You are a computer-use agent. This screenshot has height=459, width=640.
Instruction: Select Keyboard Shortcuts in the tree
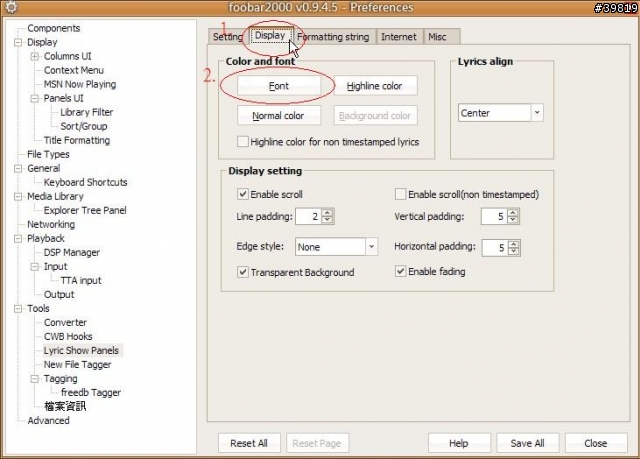[85, 182]
